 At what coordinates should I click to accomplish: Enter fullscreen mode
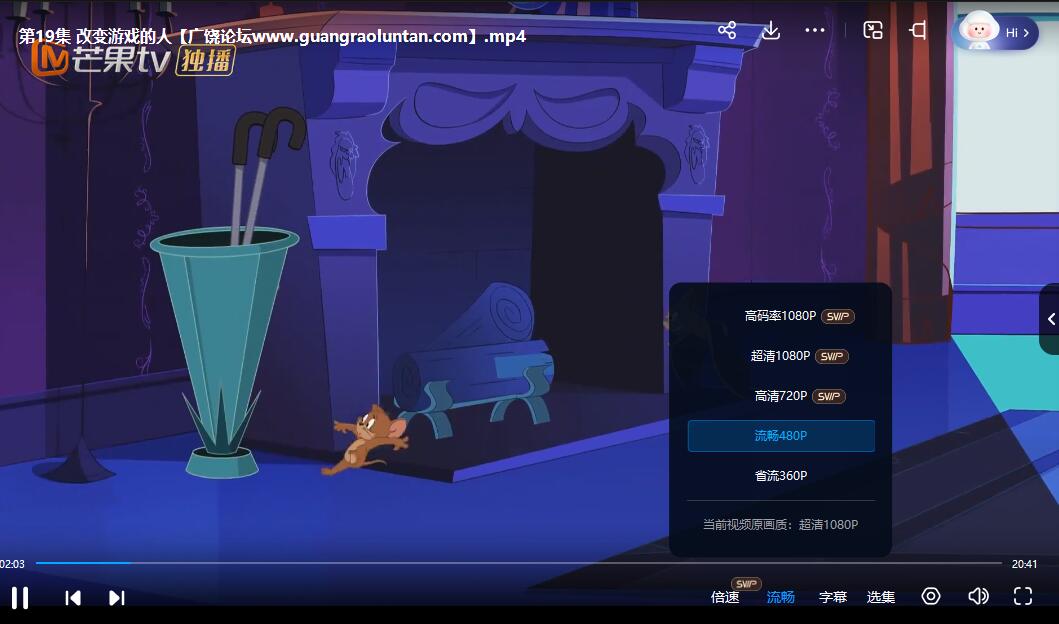click(x=1023, y=596)
